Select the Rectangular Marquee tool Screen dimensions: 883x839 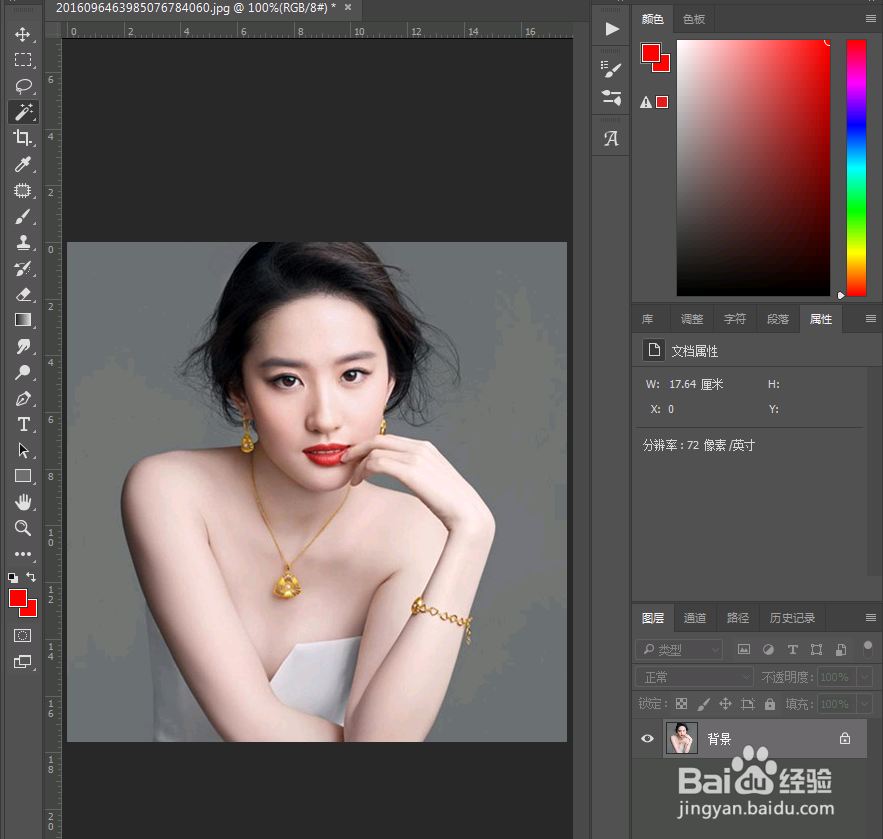tap(23, 60)
